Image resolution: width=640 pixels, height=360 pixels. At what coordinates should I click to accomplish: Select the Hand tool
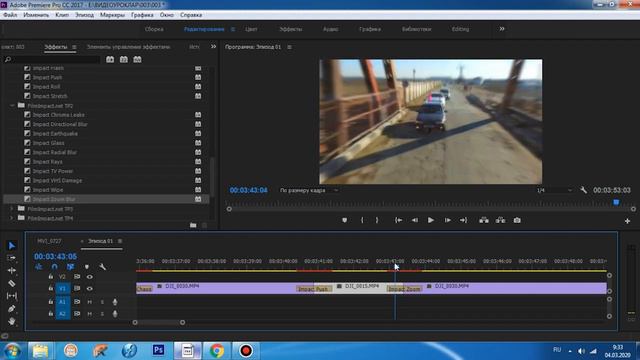pos(11,321)
